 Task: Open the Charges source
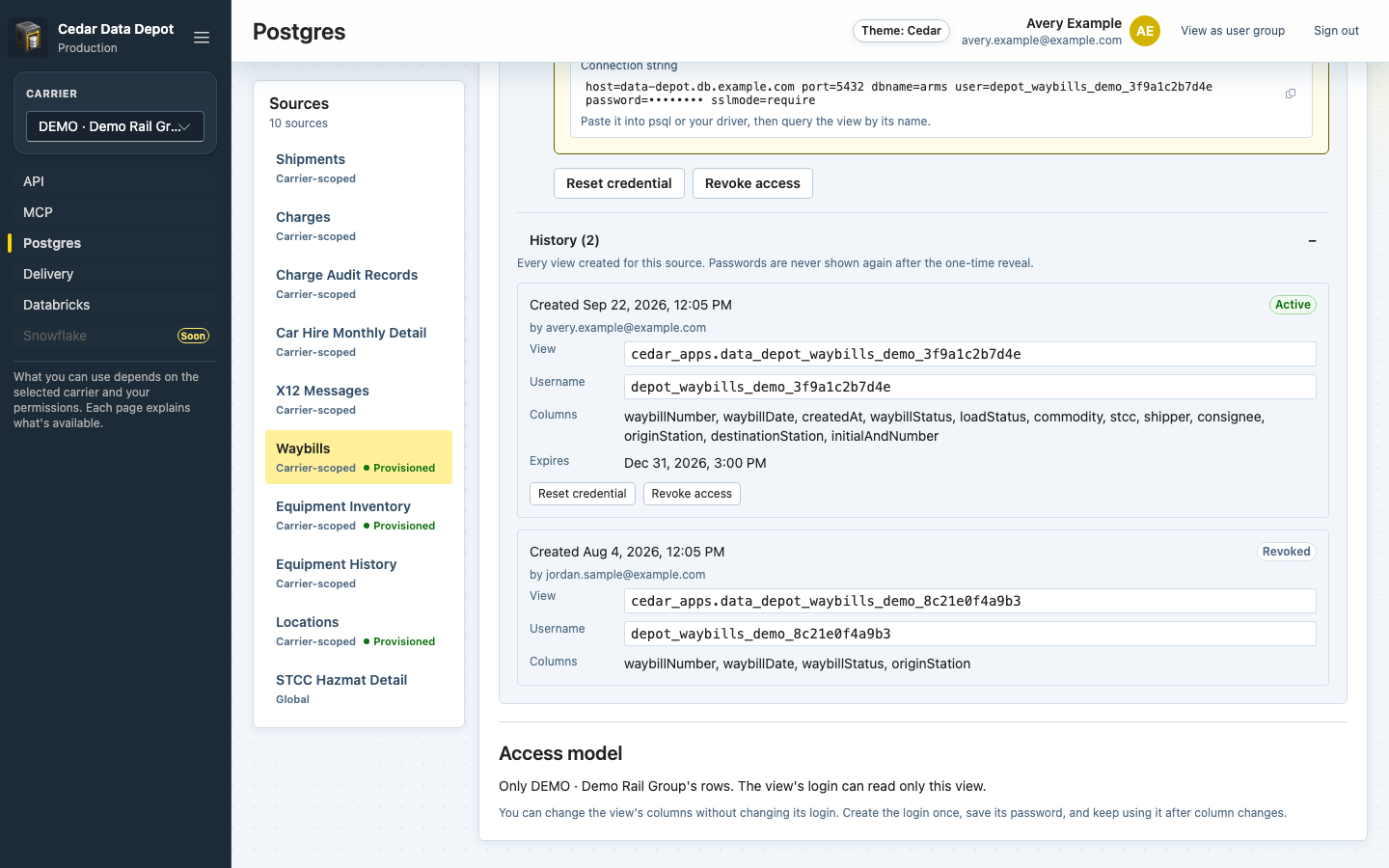[359, 226]
